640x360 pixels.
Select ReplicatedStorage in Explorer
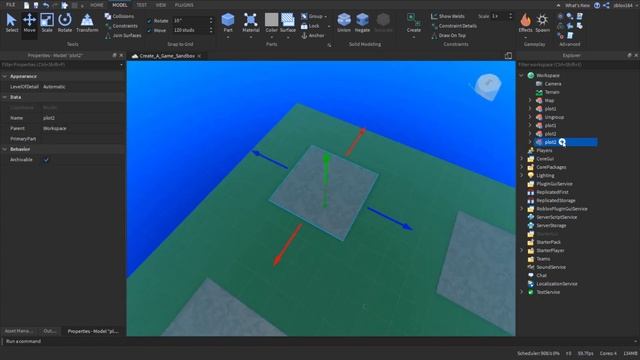pyautogui.click(x=556, y=200)
